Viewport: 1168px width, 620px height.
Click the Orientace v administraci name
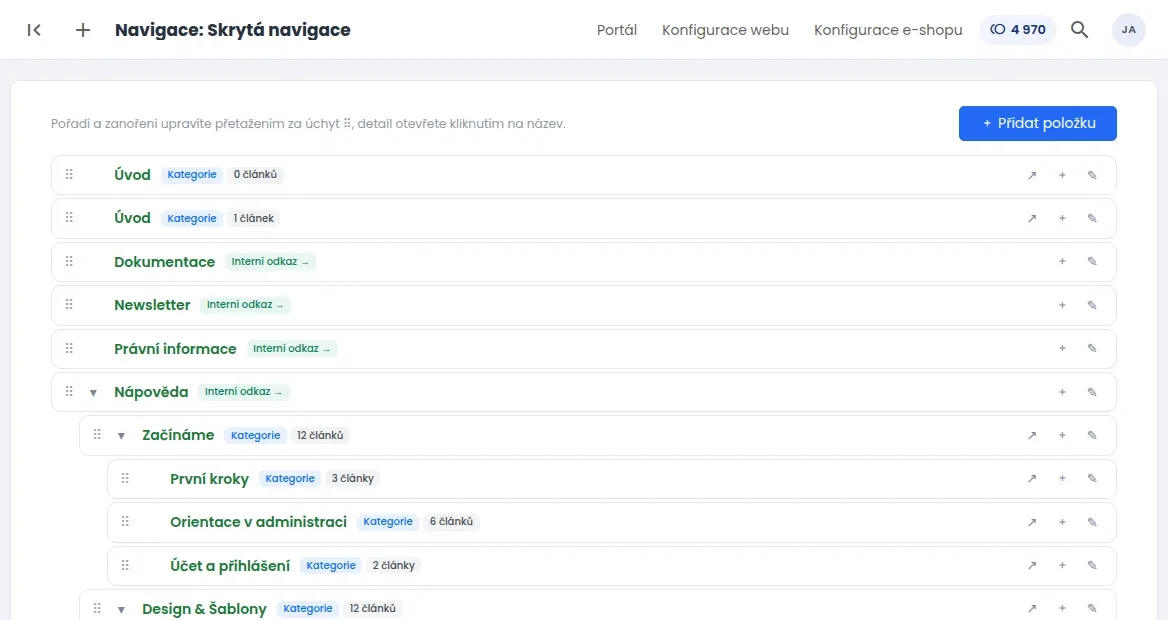click(x=258, y=522)
